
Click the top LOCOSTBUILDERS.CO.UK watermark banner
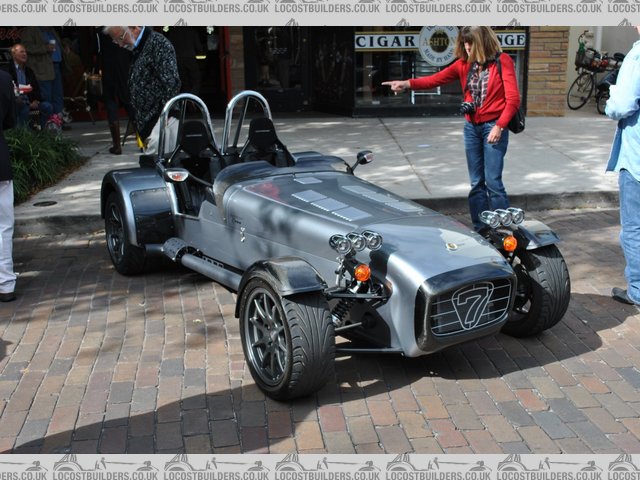click(x=320, y=7)
